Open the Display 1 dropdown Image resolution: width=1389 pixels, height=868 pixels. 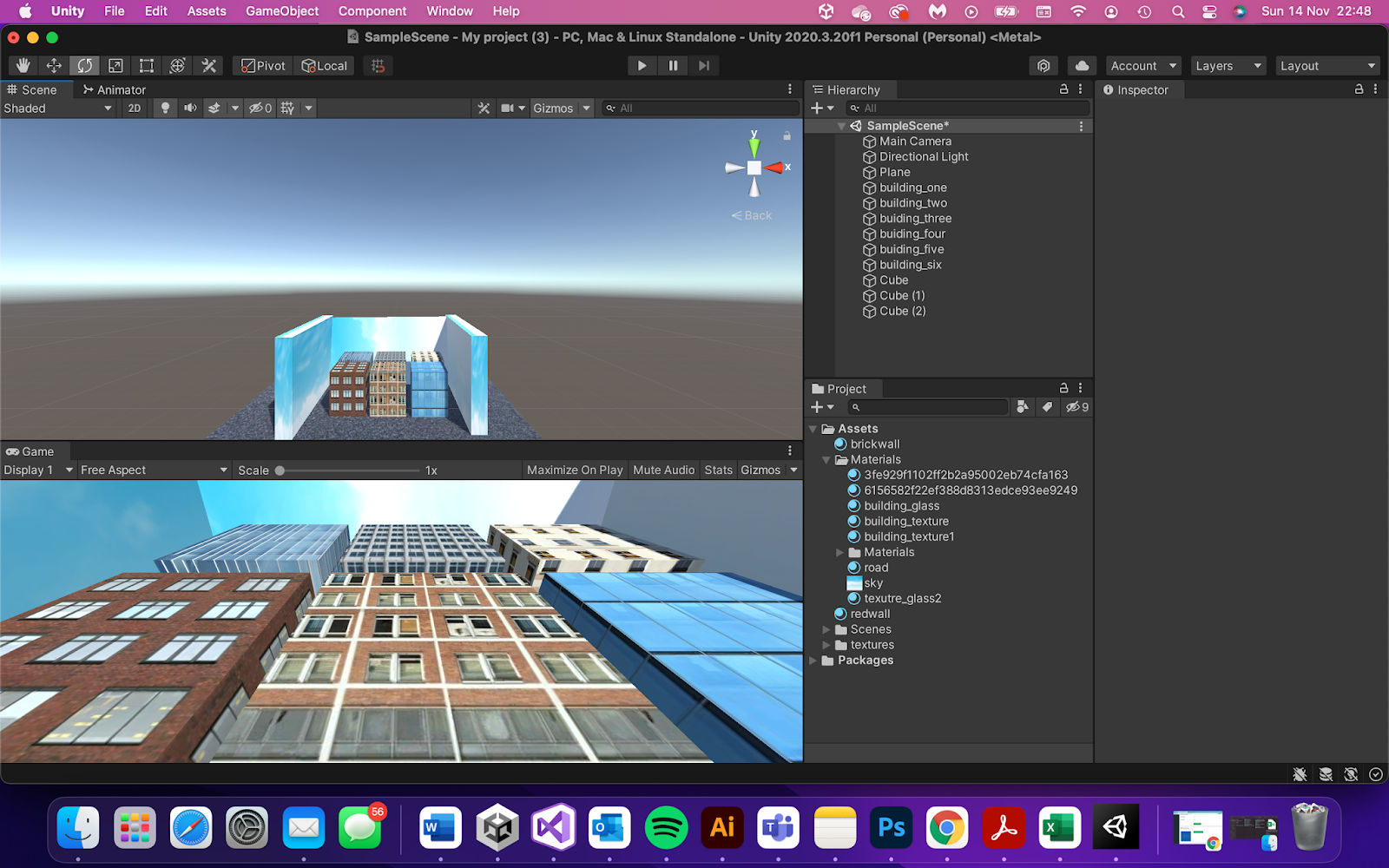point(38,470)
